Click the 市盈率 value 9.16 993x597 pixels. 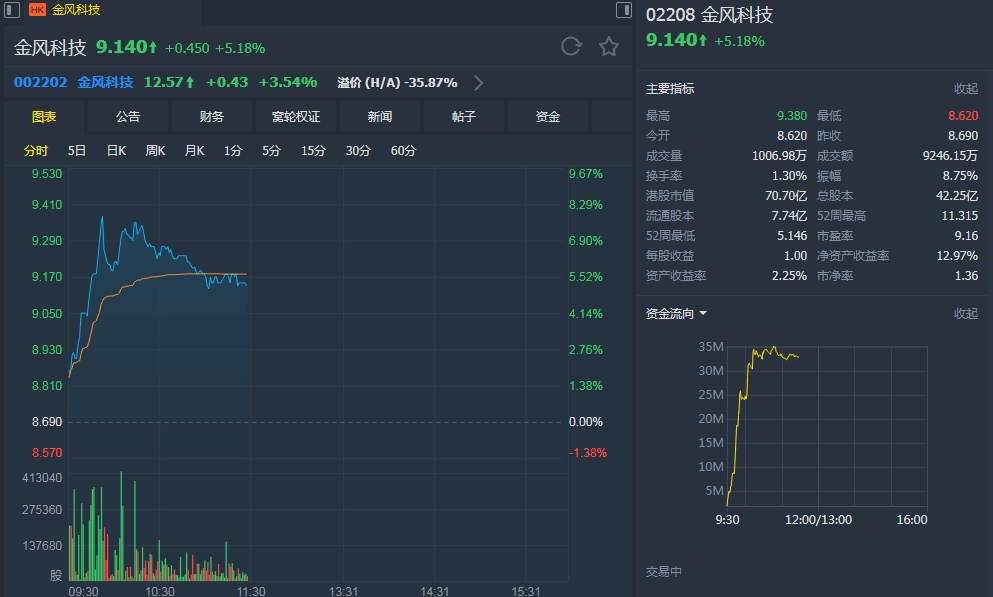966,236
